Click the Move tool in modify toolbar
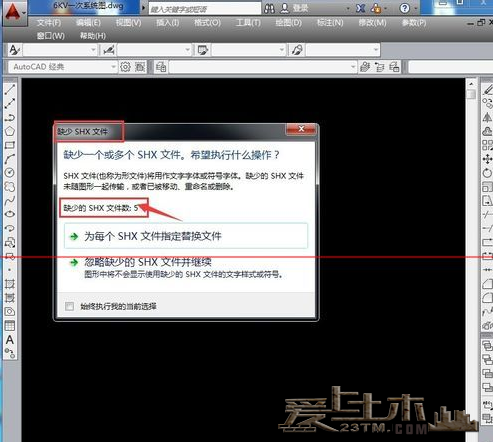Viewport: 493px width, 442px height. coord(487,159)
